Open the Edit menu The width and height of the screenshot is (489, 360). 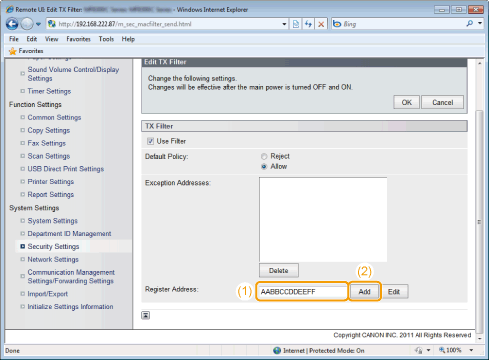point(32,39)
